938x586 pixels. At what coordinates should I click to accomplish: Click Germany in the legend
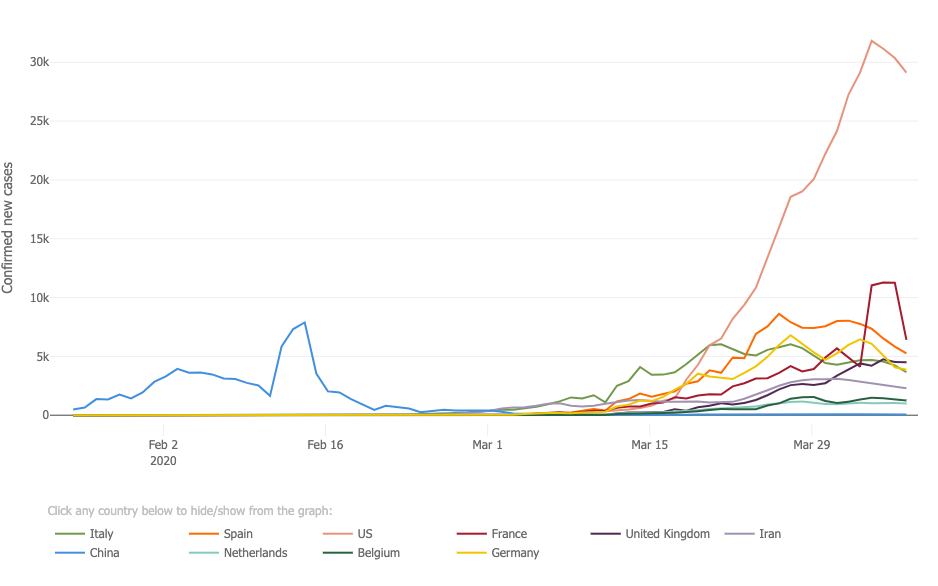coord(515,553)
